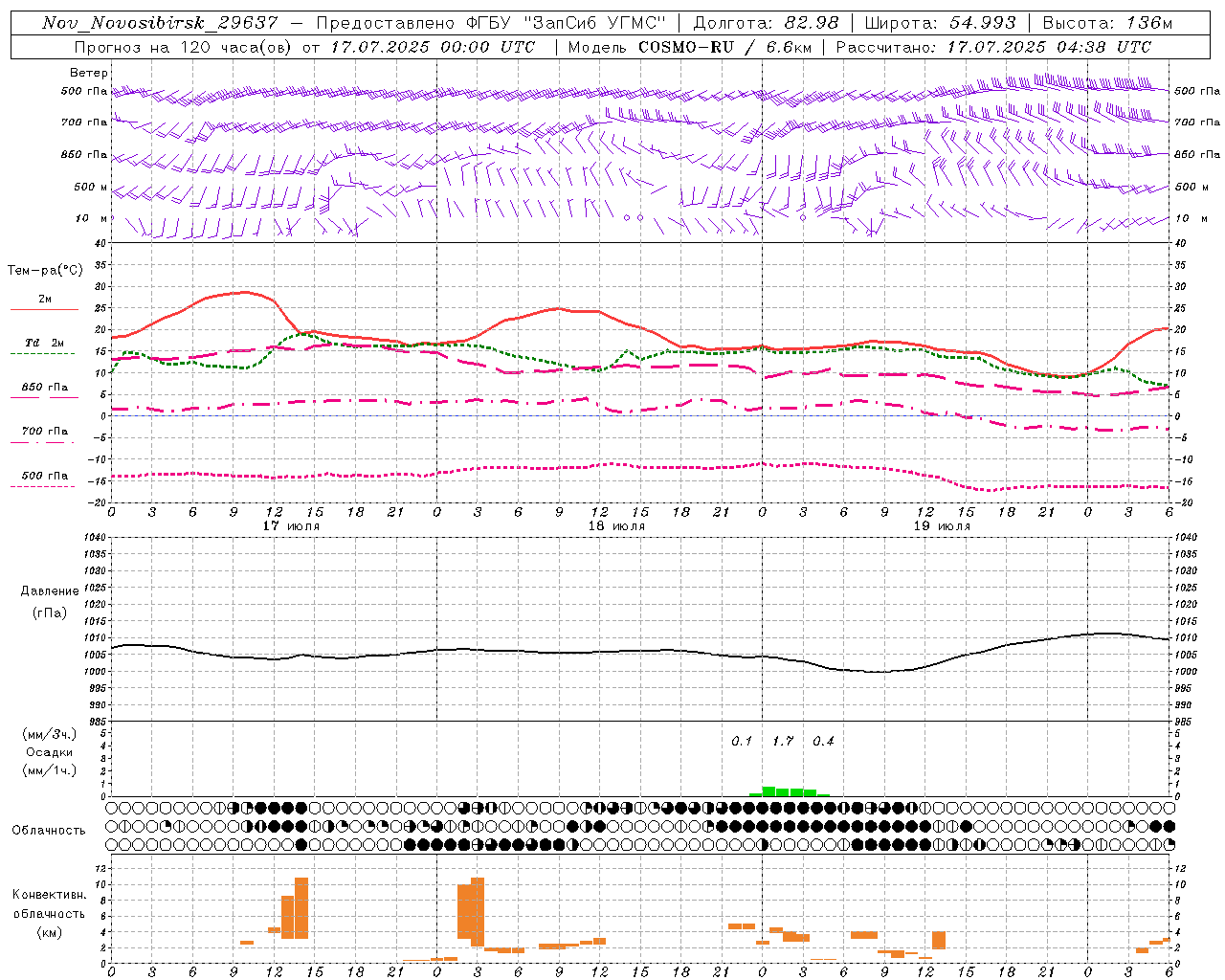Click the tallest orange convective bar on 17 июля
This screenshot has height=980, width=1225.
301,908
